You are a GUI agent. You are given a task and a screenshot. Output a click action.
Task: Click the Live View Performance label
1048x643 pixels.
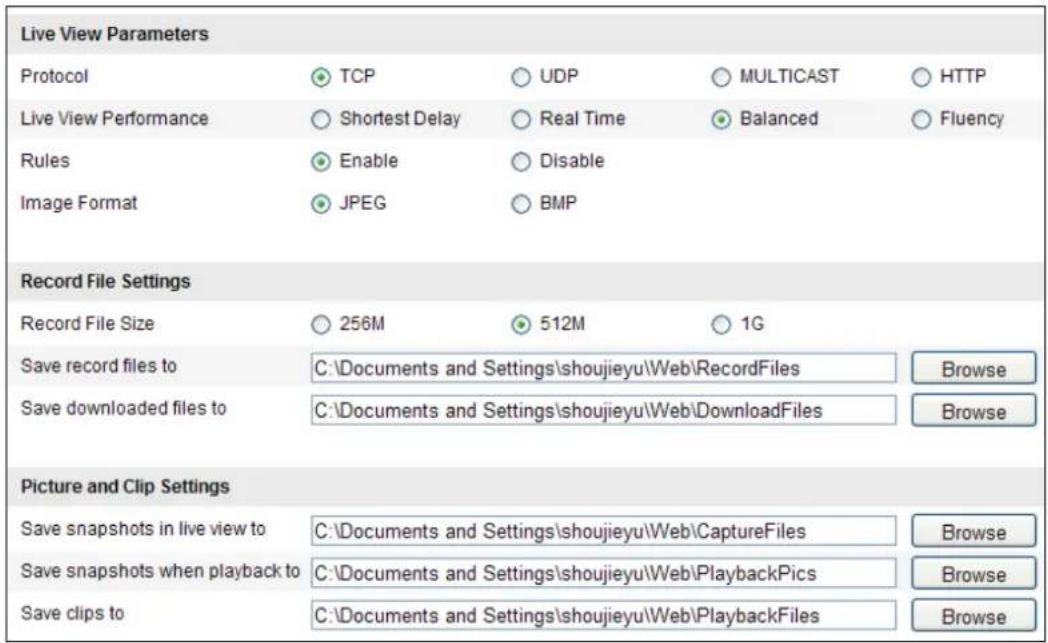tap(114, 118)
